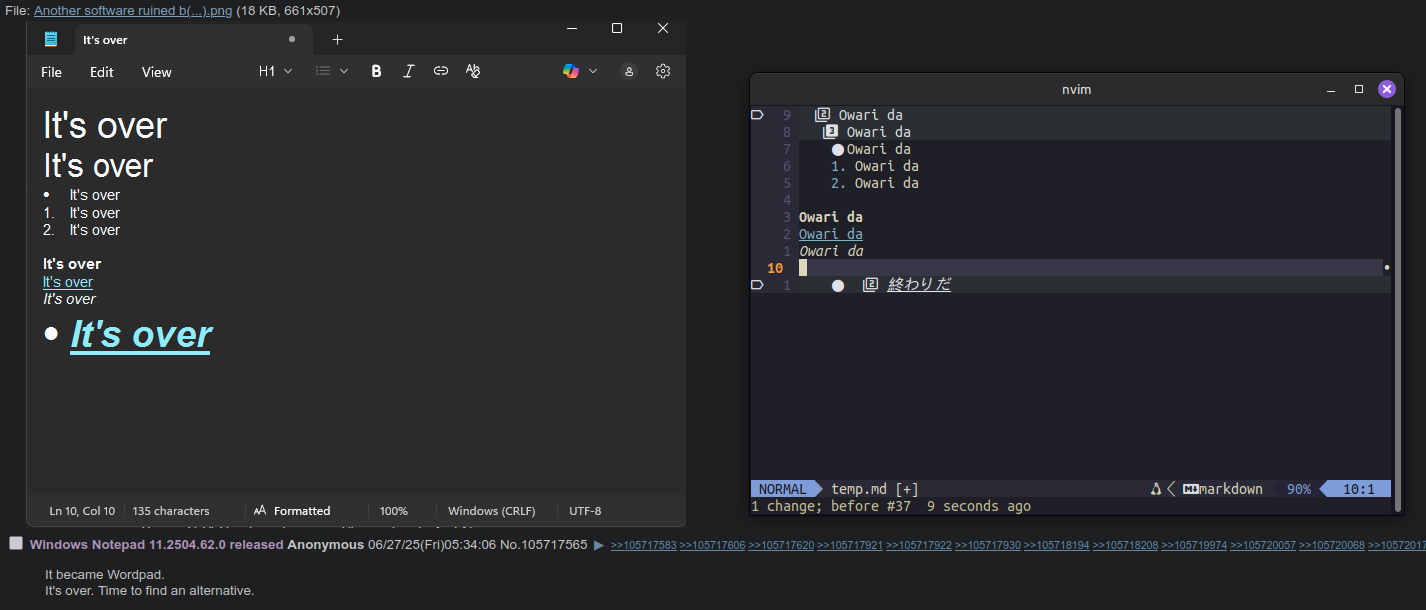Click "135 characters" in the status bar
The height and width of the screenshot is (610, 1426).
point(171,511)
